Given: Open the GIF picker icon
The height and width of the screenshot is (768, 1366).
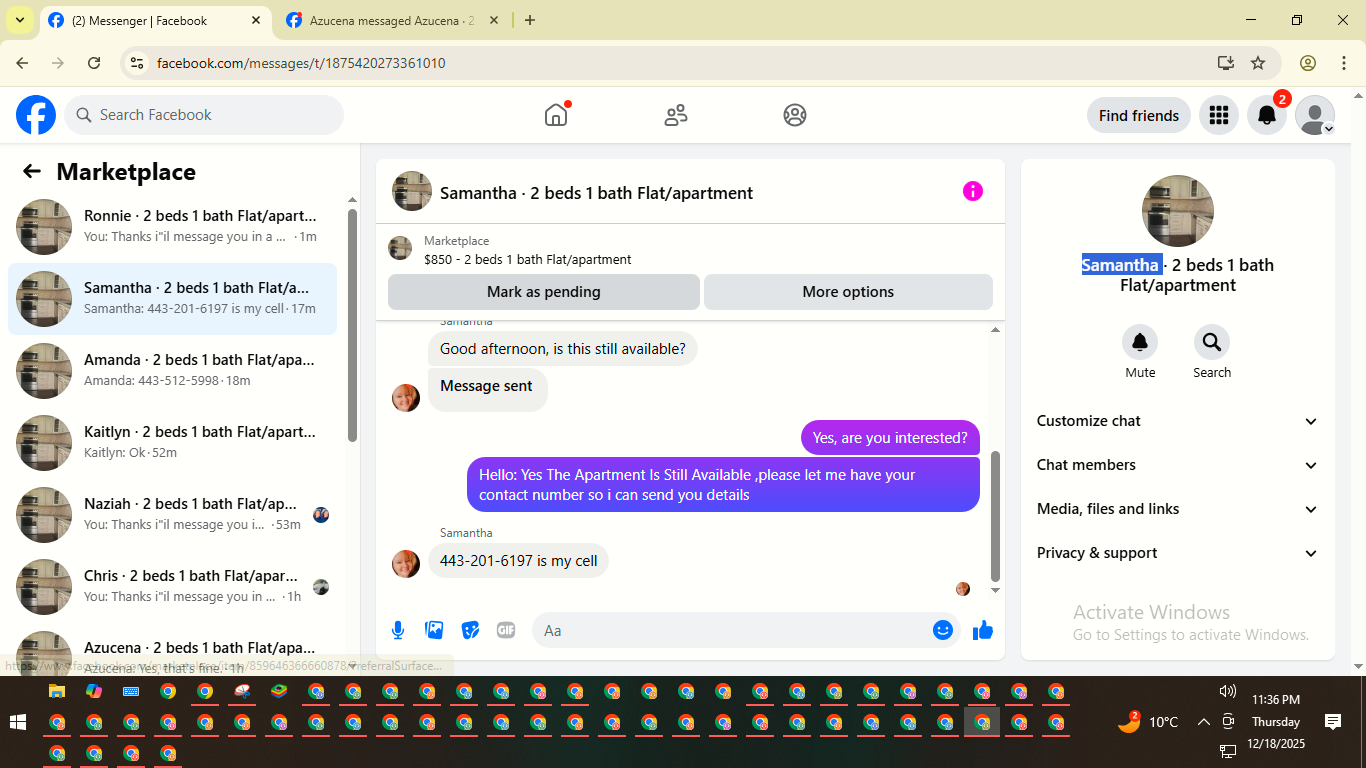Looking at the screenshot, I should (x=506, y=630).
